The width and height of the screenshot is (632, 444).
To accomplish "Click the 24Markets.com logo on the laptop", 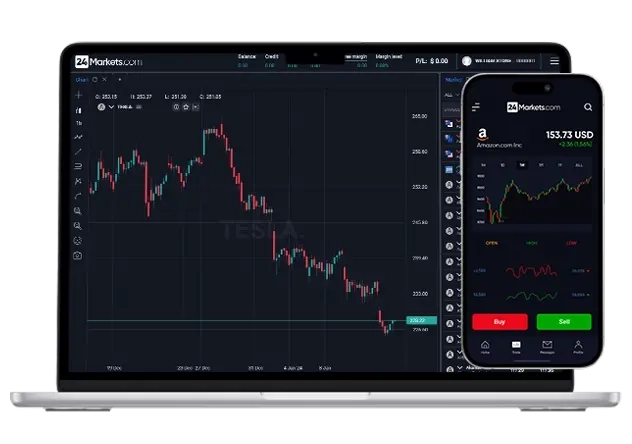I will point(108,62).
